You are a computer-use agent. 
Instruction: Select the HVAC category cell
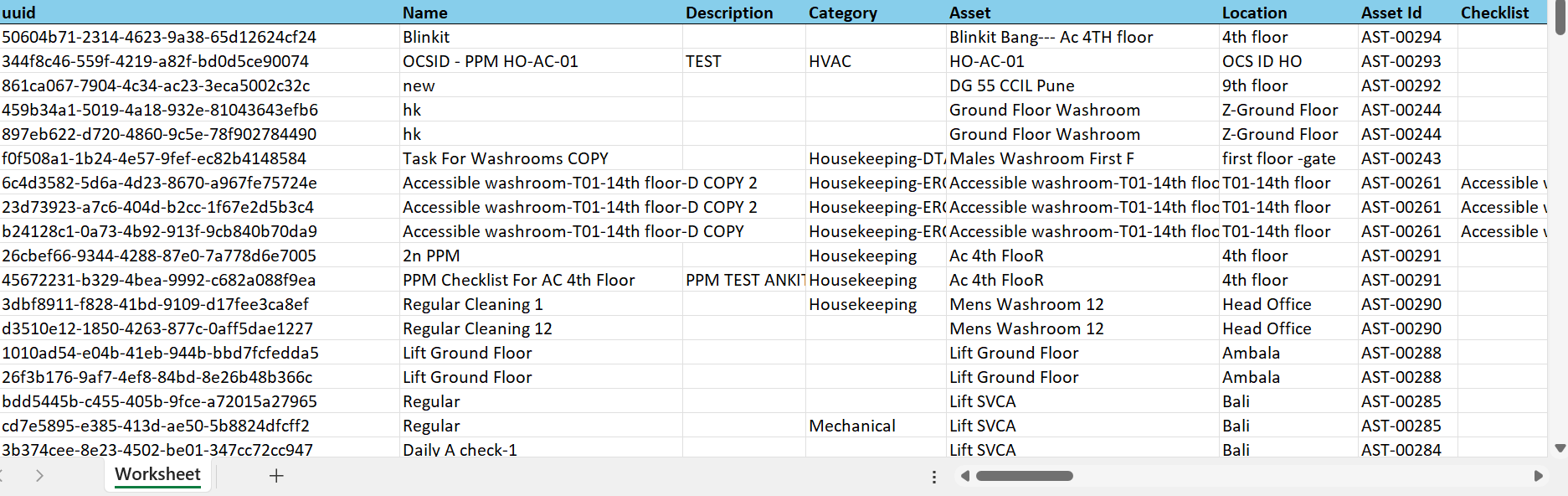[830, 61]
